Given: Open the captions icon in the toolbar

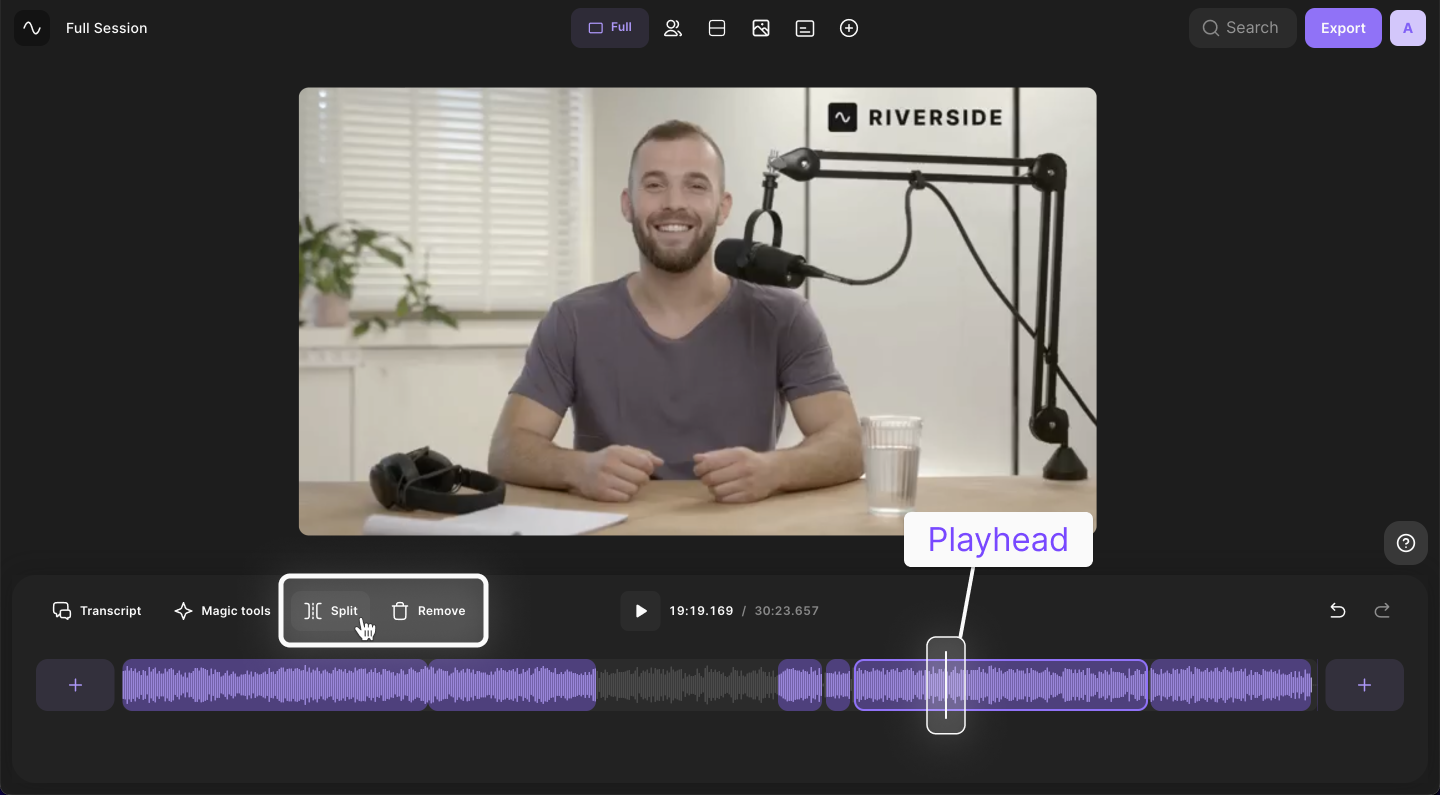Looking at the screenshot, I should coord(805,28).
